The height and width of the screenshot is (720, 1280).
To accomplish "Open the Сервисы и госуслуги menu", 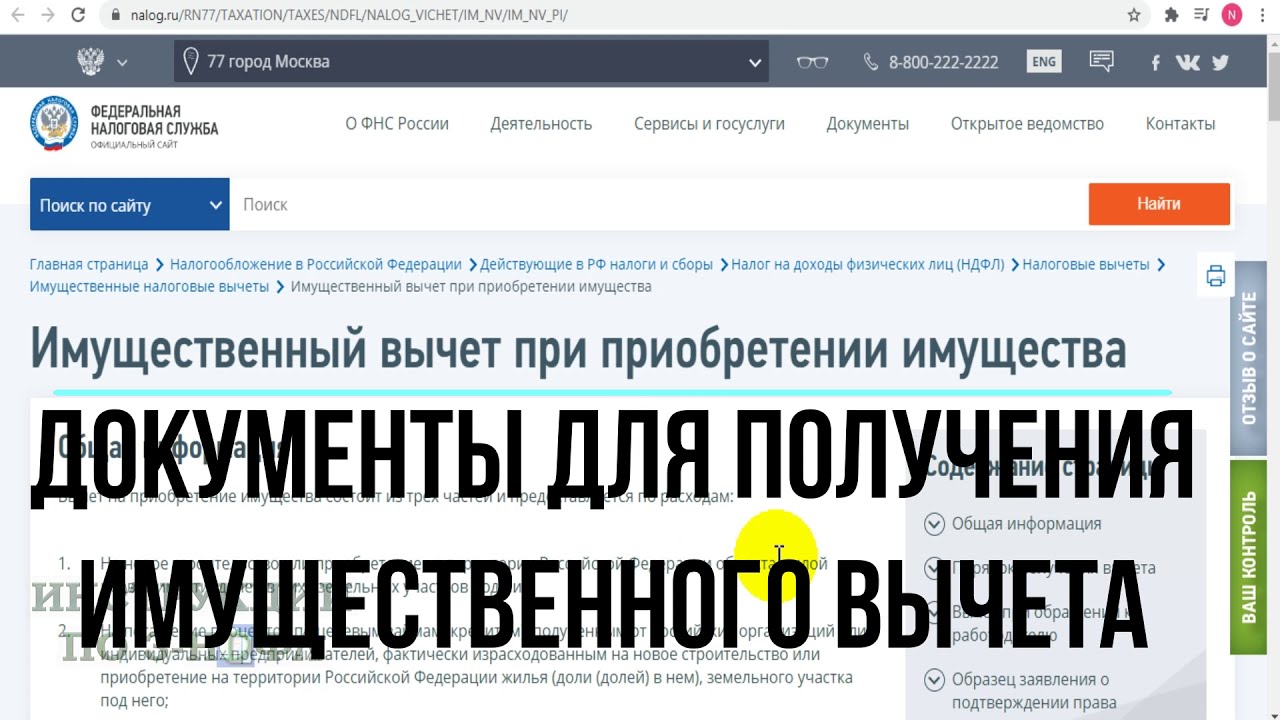I will 709,124.
